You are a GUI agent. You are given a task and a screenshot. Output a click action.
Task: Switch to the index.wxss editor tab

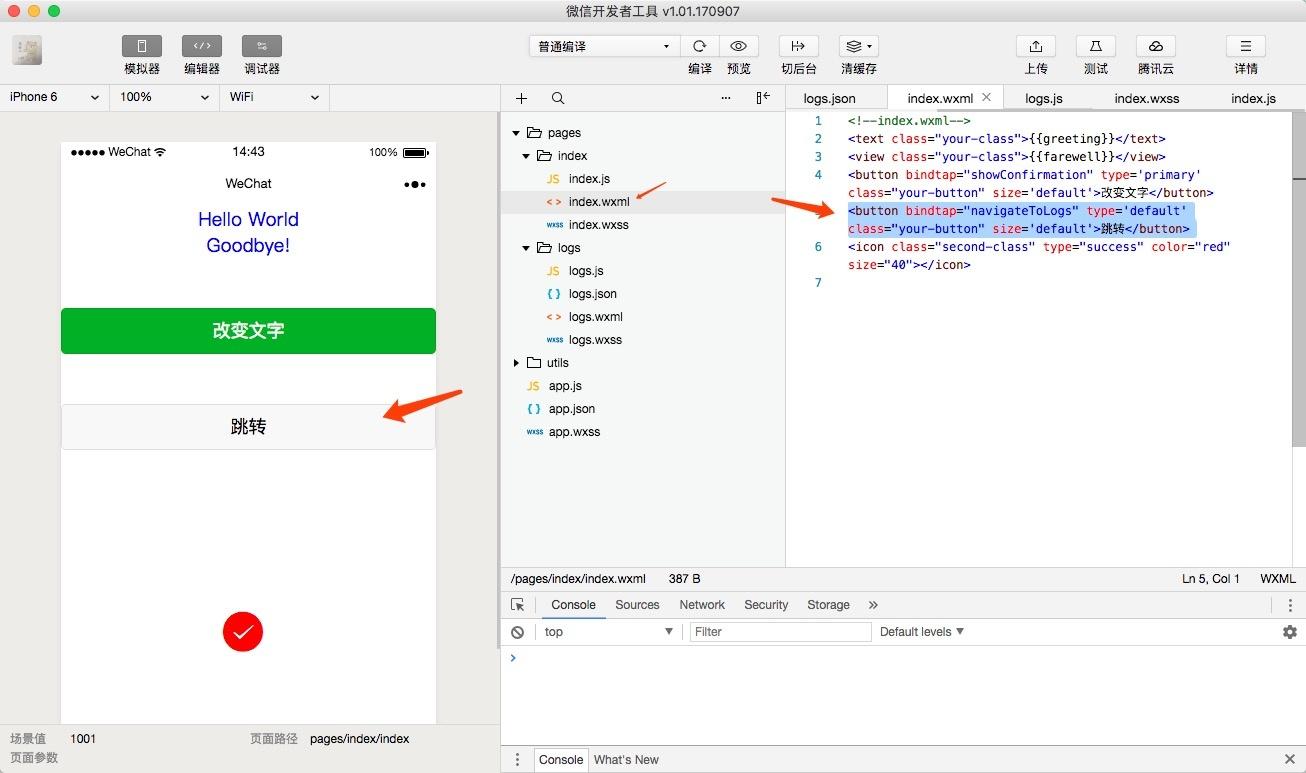1147,98
